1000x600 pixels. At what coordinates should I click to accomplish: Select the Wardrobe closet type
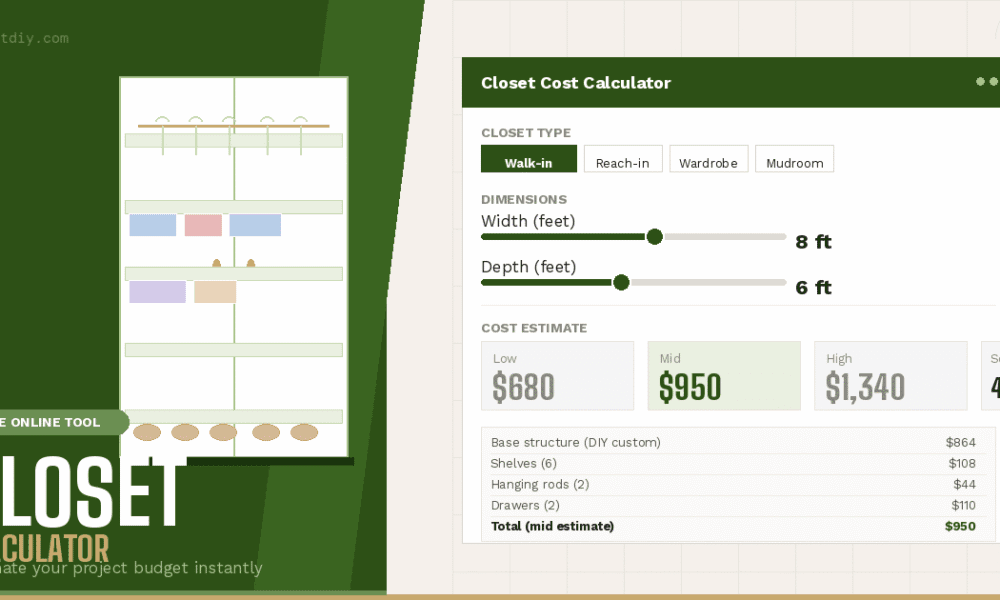[x=709, y=158]
